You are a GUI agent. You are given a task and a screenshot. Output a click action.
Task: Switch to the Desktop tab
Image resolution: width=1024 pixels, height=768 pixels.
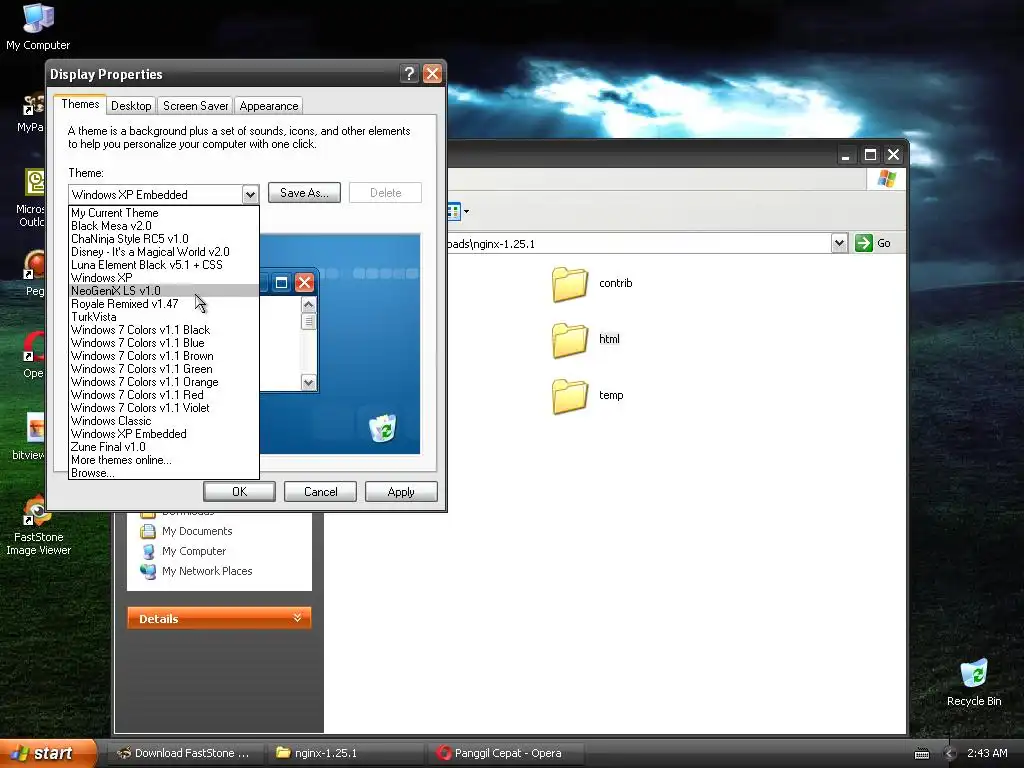pos(131,106)
